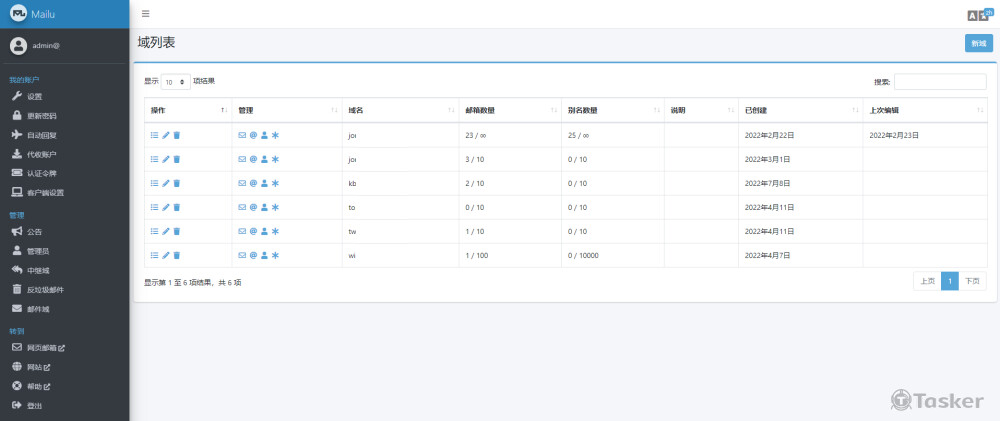Click the envelope mailboxes icon in the to domain row

(x=242, y=207)
